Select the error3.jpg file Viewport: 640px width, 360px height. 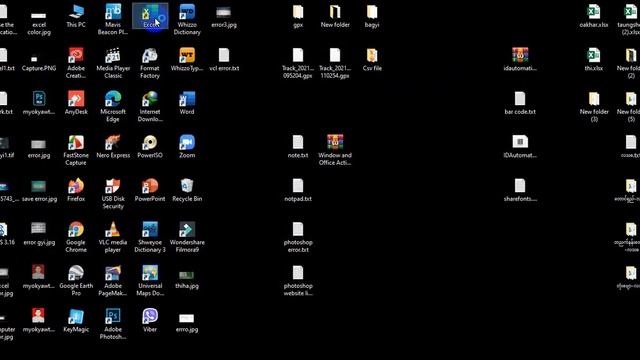click(x=224, y=16)
